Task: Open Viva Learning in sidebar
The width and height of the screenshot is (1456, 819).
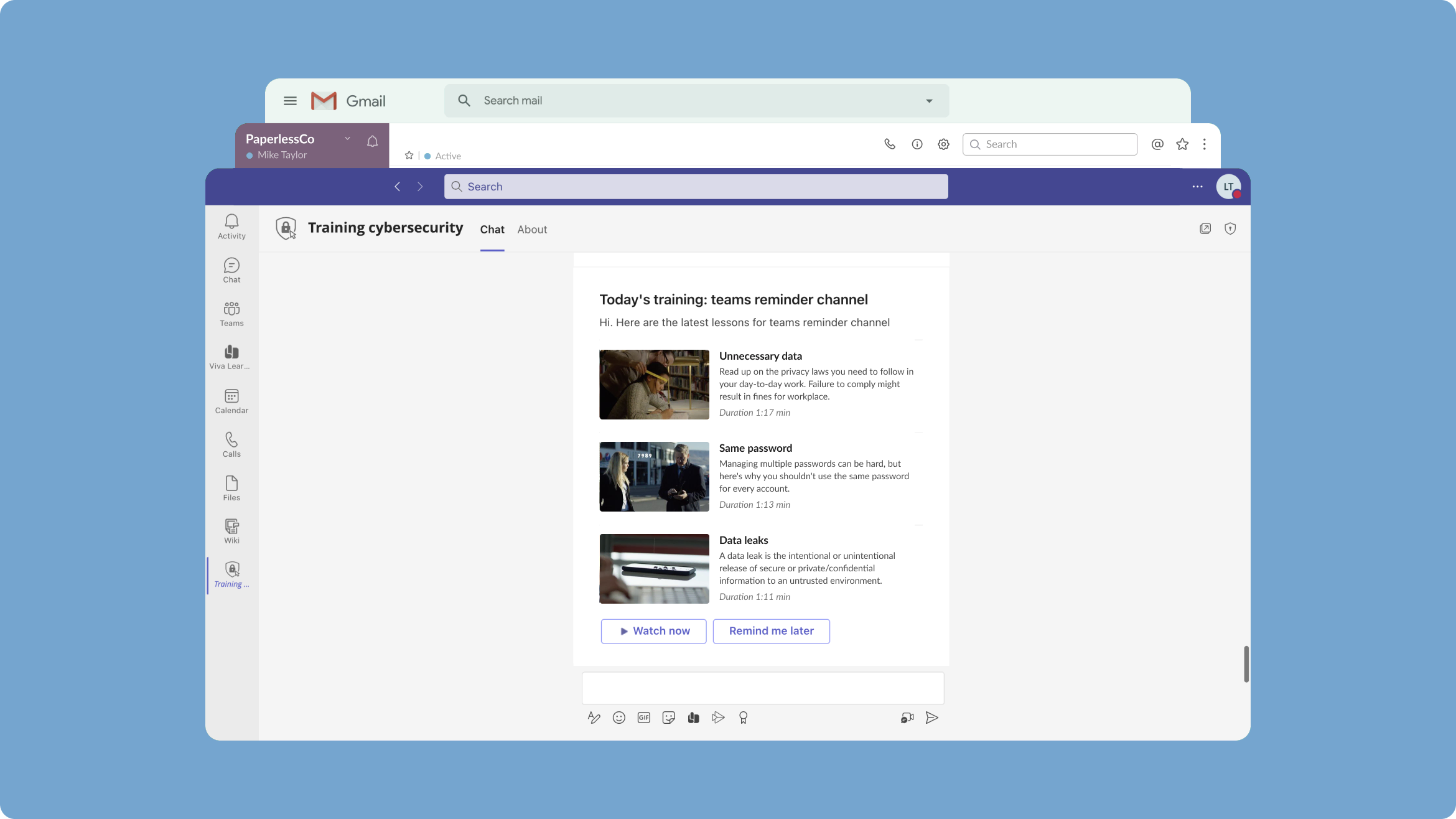Action: (231, 357)
